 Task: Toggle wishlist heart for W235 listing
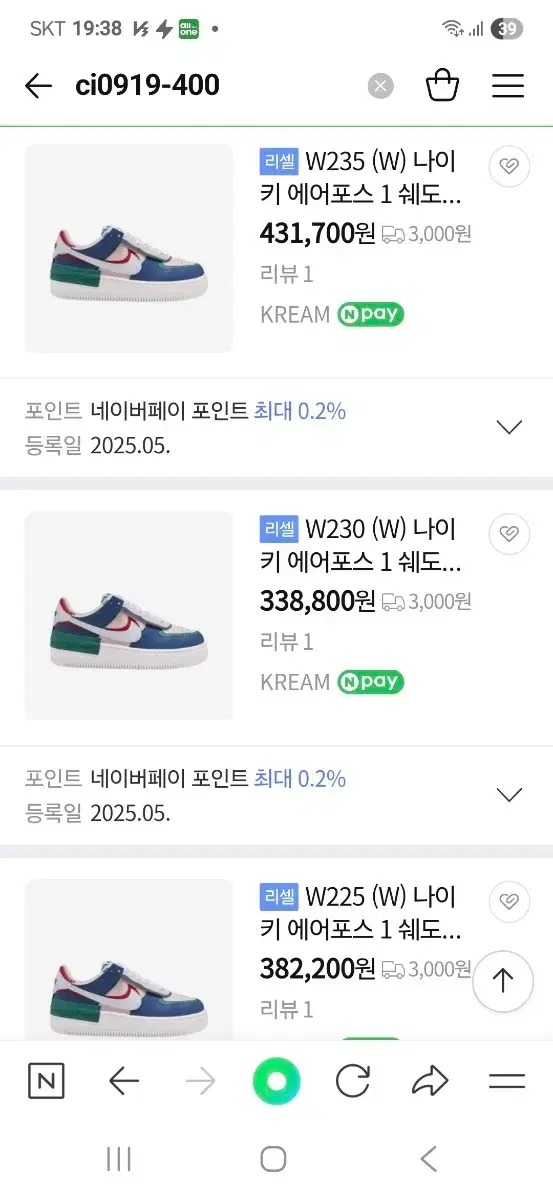tap(509, 166)
